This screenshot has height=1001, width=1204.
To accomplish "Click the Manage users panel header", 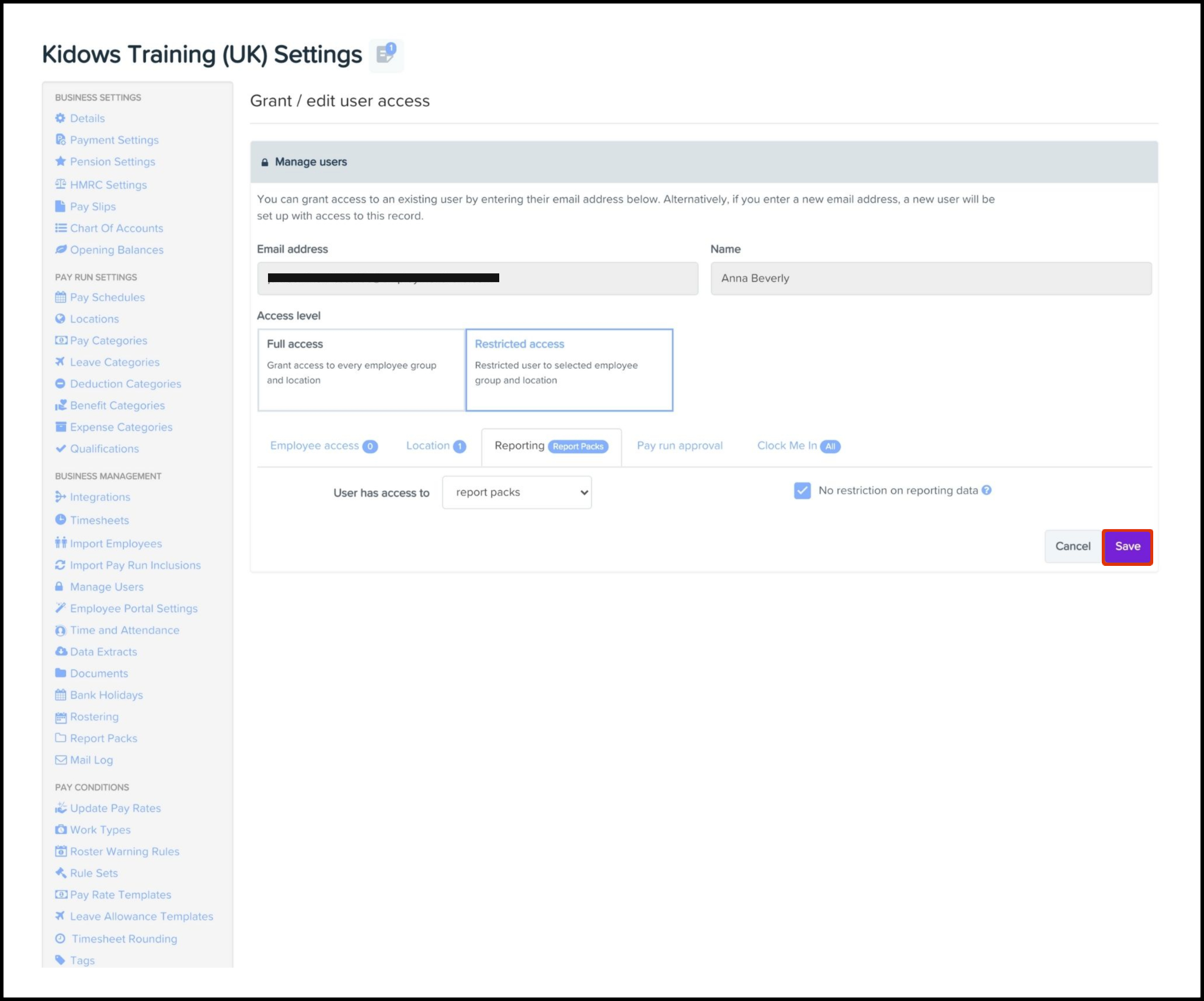I will click(x=704, y=162).
